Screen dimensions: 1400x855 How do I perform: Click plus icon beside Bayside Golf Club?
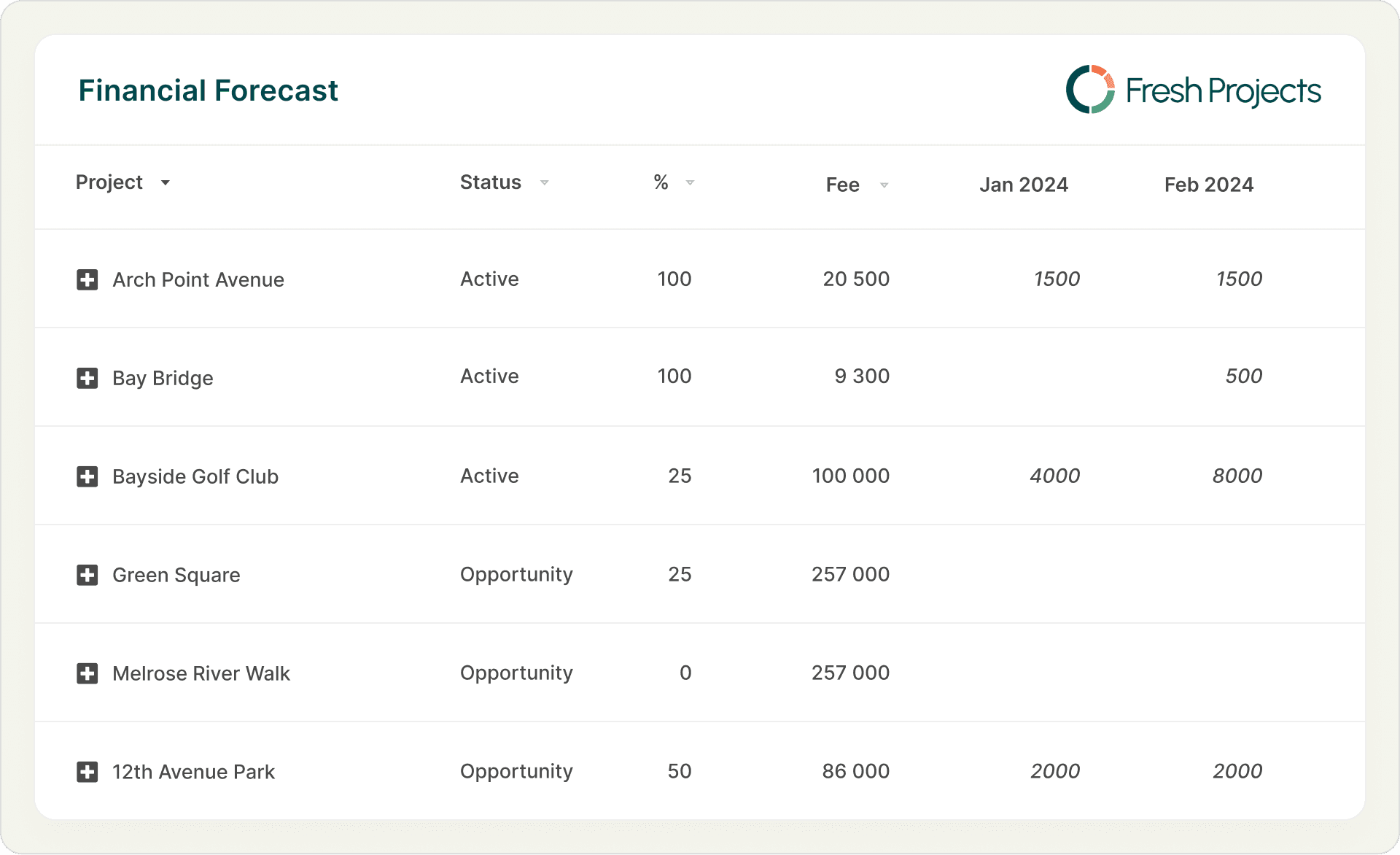point(87,476)
